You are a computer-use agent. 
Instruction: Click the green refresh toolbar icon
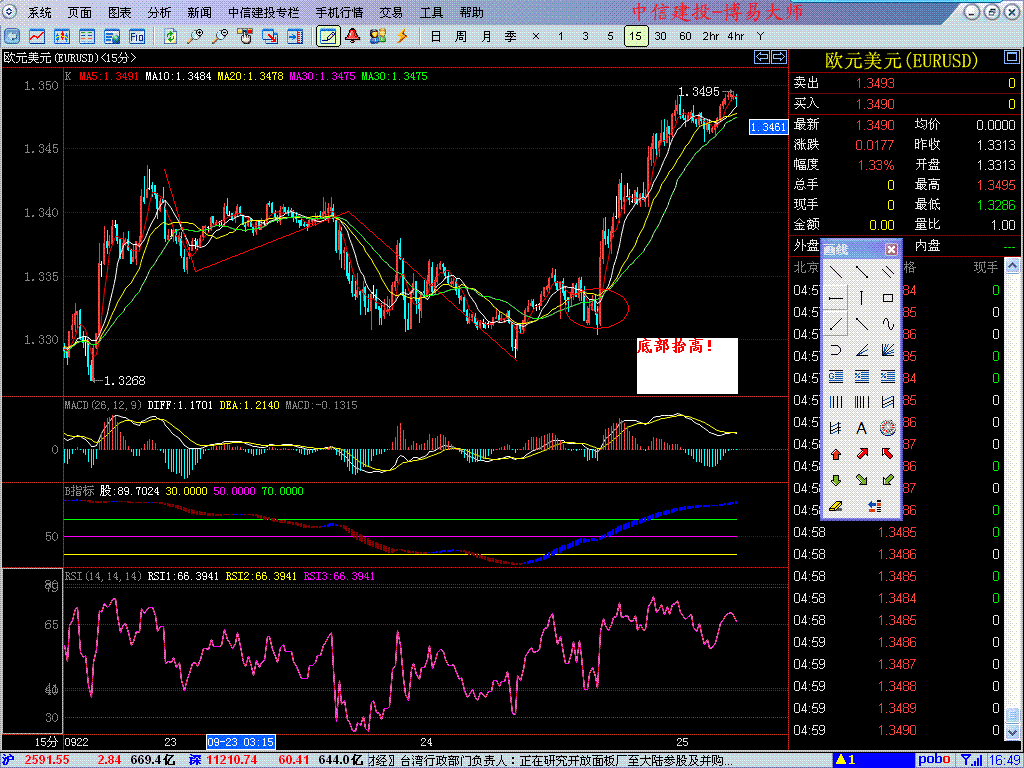(x=171, y=36)
